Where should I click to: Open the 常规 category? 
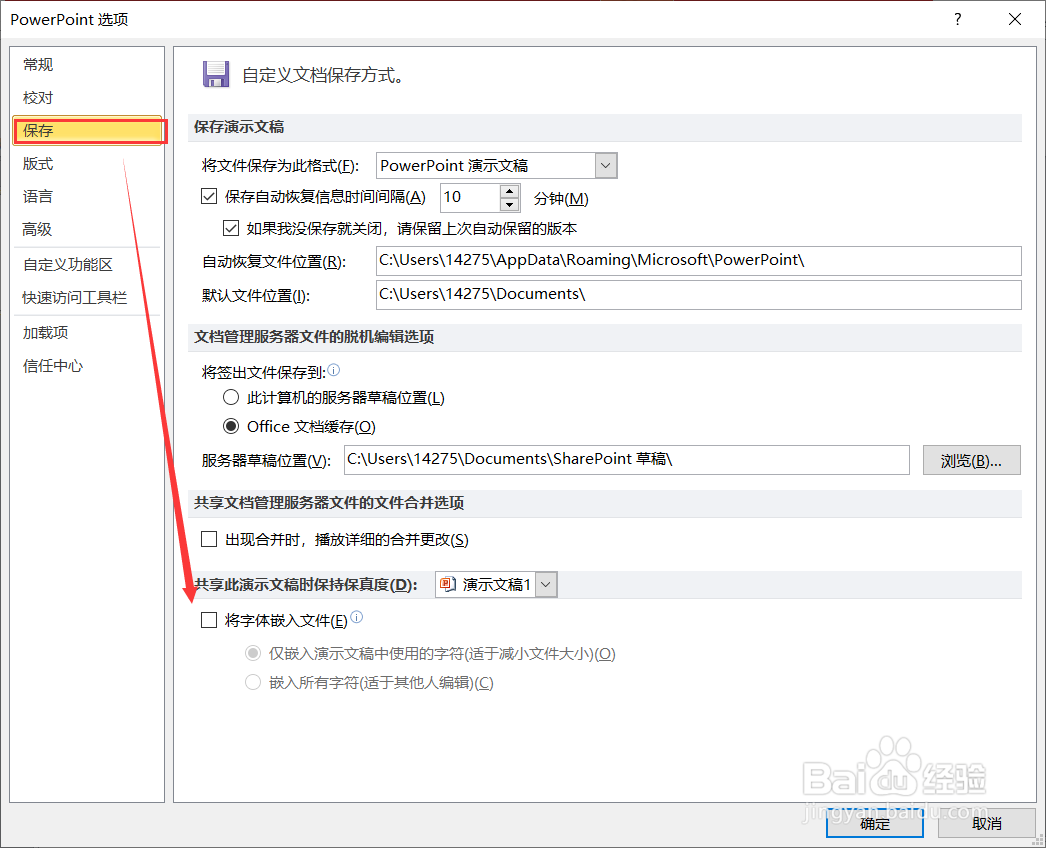click(x=87, y=65)
